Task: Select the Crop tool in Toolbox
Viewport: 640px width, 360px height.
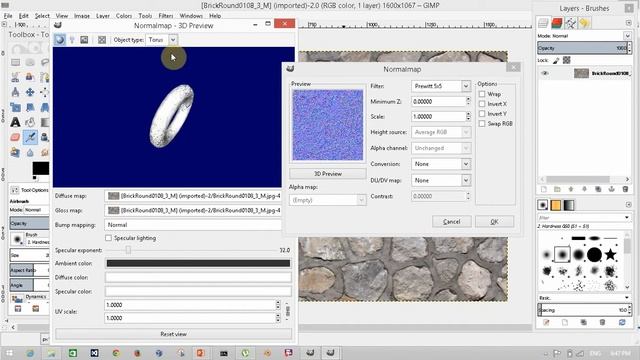Action: 15,107
